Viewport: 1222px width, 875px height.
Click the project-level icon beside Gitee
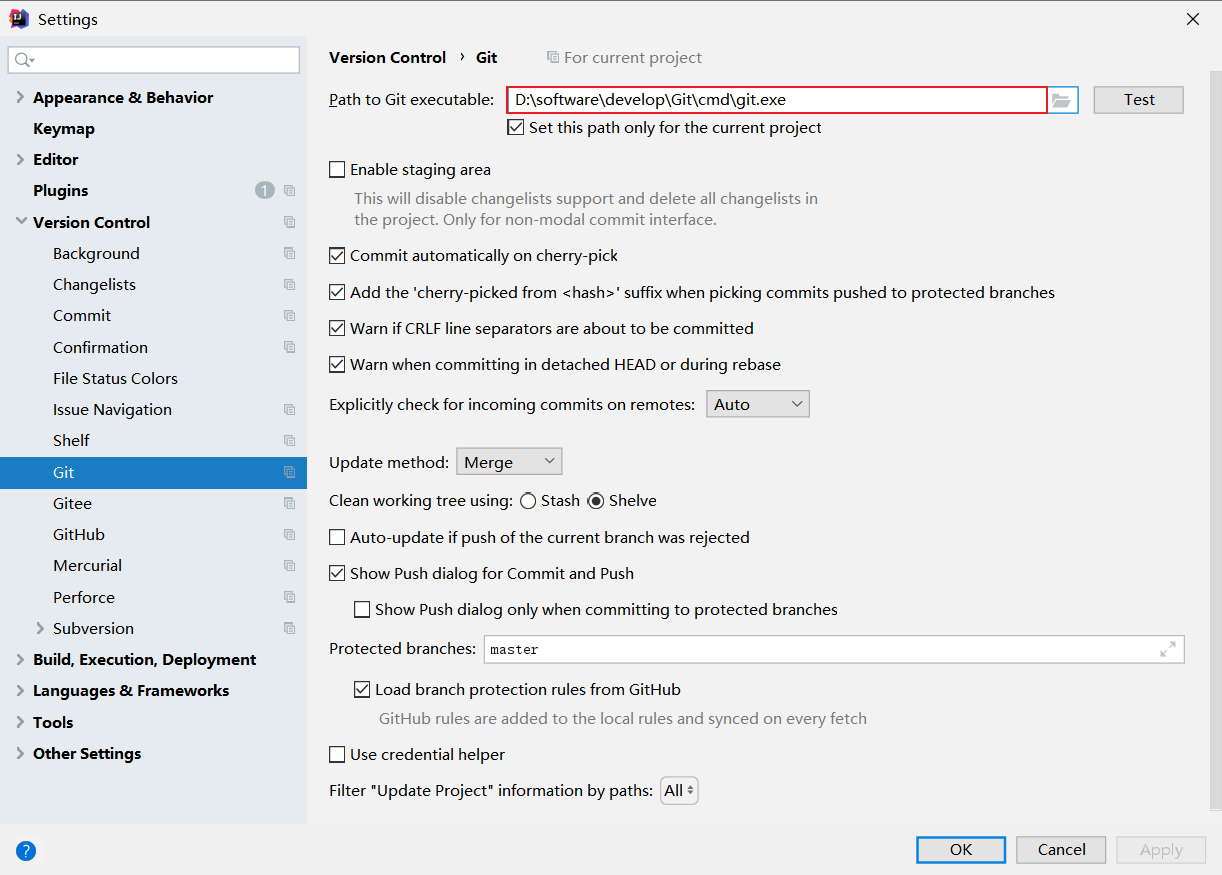tap(289, 503)
